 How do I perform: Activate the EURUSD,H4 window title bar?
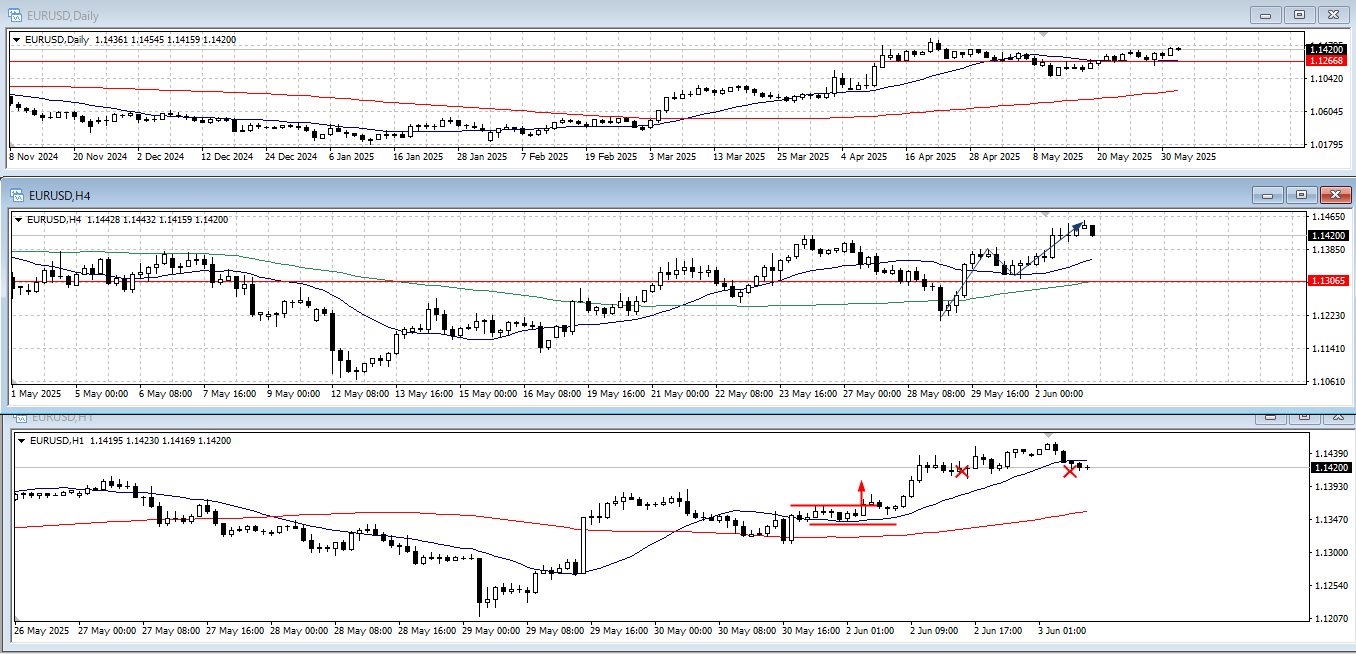pos(600,195)
